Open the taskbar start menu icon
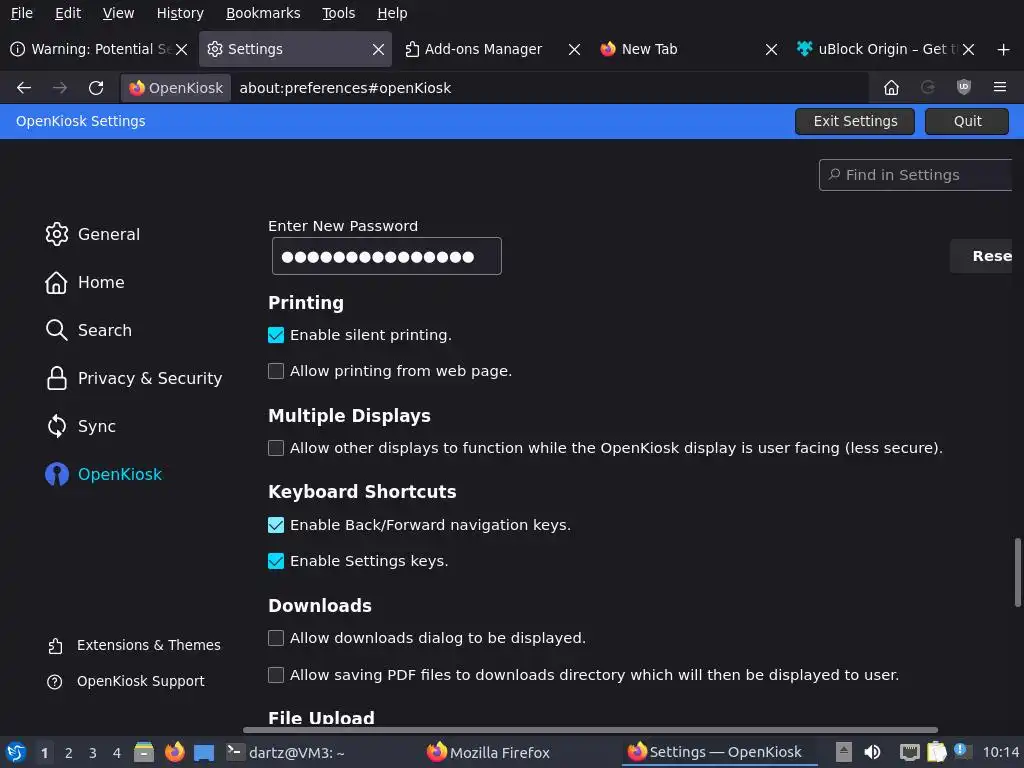Screen dimensions: 1024x768 click(16, 752)
